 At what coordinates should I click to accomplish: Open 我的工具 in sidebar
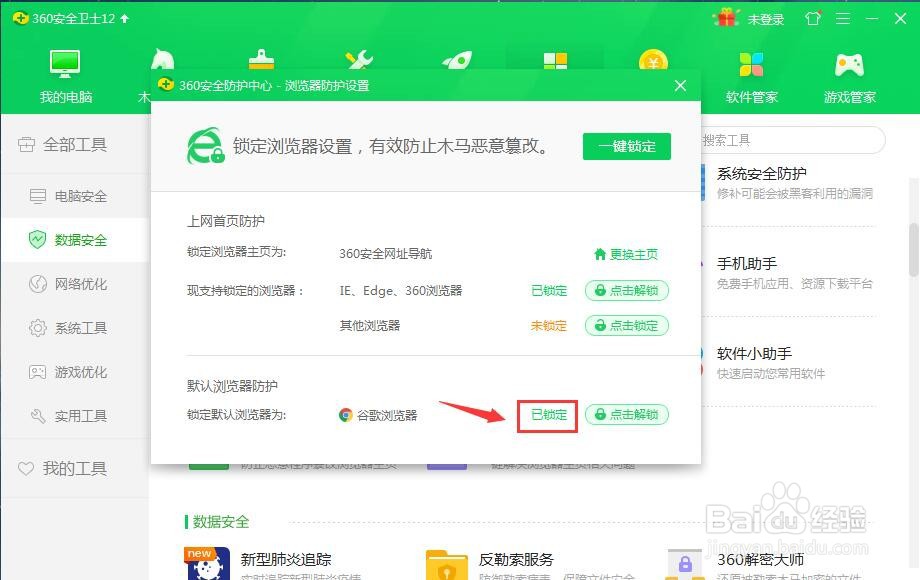[x=75, y=469]
